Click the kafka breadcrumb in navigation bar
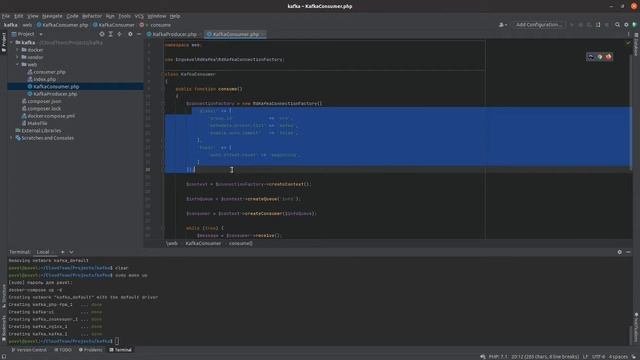This screenshot has height=360, width=640. (11, 25)
